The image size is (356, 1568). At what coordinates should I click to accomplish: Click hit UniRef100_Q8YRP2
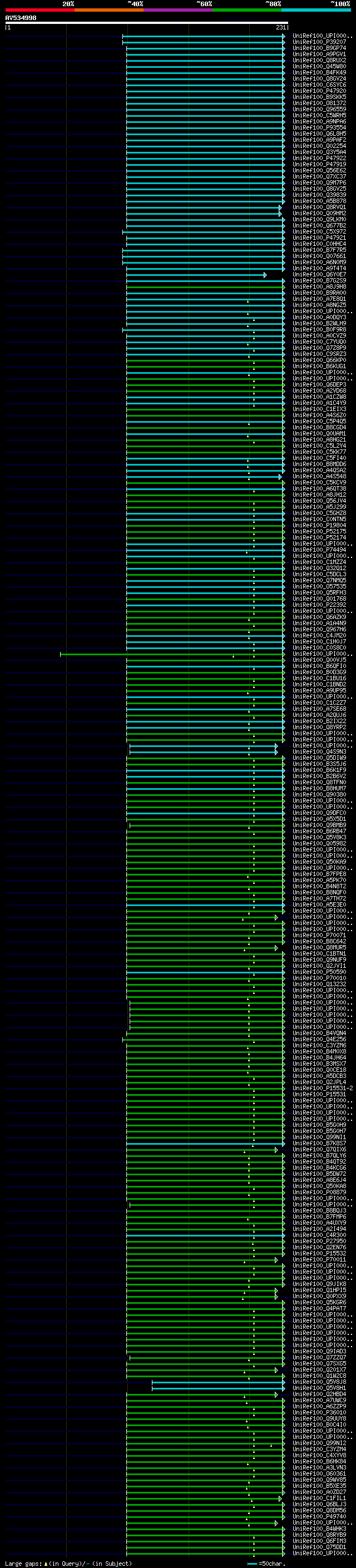(319, 728)
